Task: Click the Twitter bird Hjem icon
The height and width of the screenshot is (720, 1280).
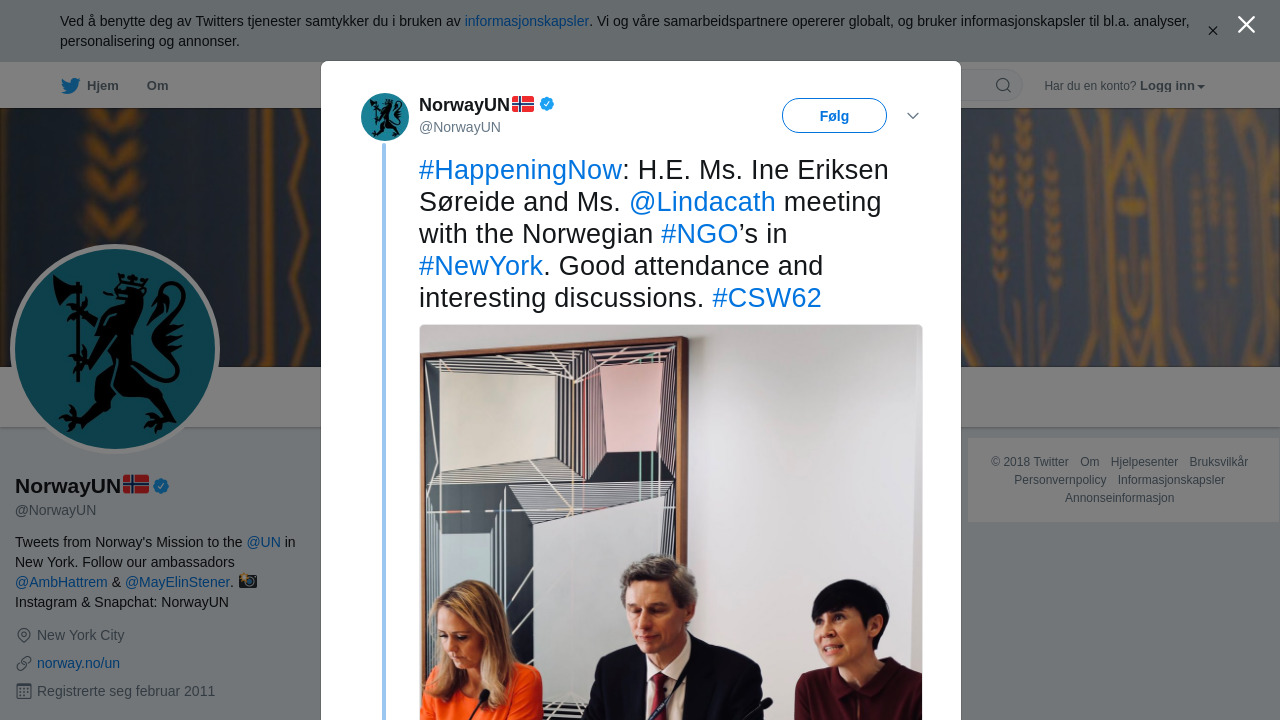Action: [x=70, y=86]
